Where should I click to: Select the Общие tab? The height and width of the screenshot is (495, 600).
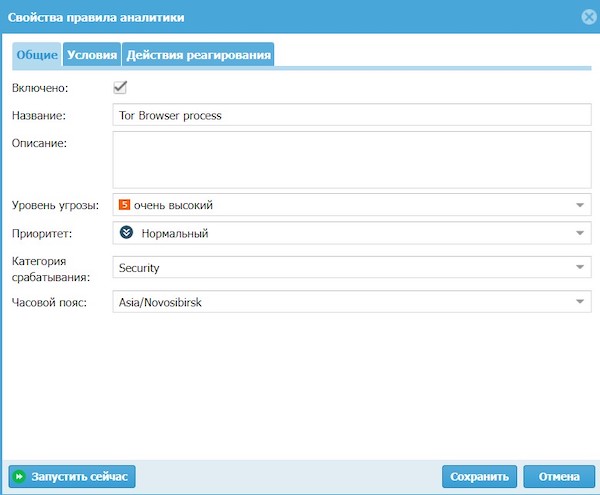pos(36,55)
